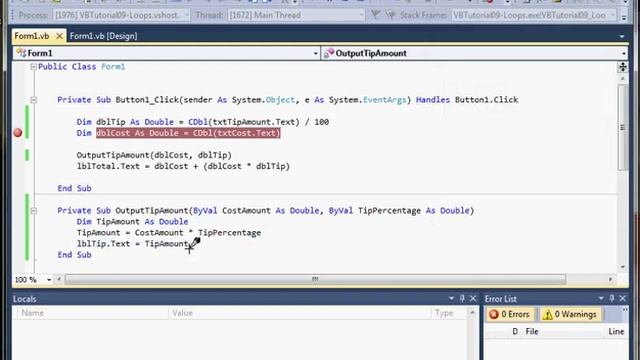The height and width of the screenshot is (360, 640).
Task: Collapse the OutputTipAmount sub outline
Action: tap(33, 211)
